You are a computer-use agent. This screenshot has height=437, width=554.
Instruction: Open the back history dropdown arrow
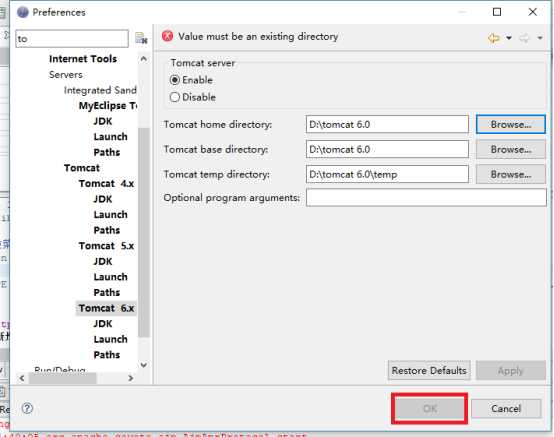tap(509, 37)
